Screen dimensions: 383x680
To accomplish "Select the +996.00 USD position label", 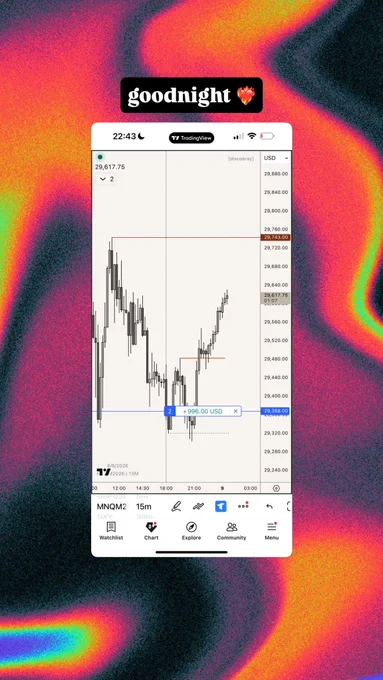I will tap(203, 411).
